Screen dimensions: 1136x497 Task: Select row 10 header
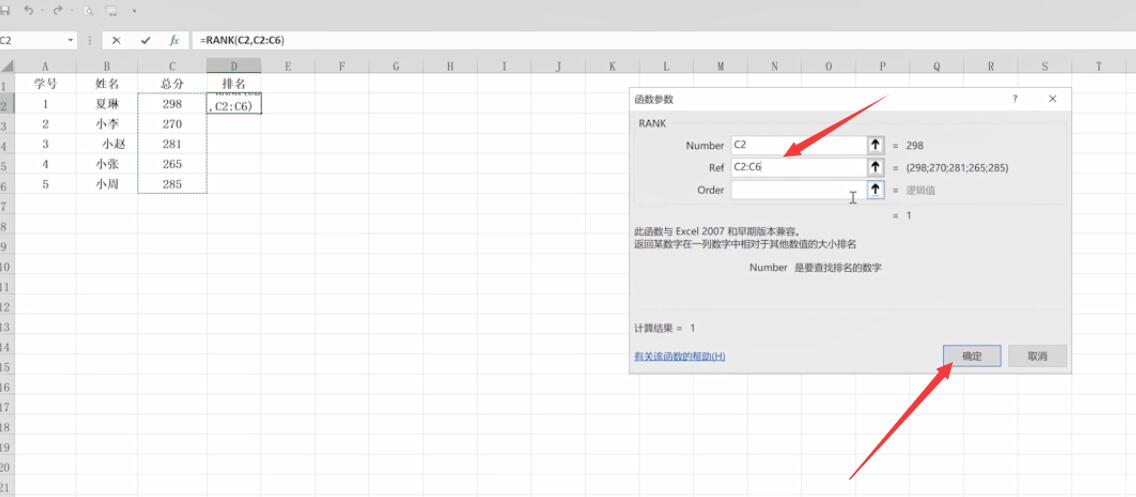coord(6,267)
